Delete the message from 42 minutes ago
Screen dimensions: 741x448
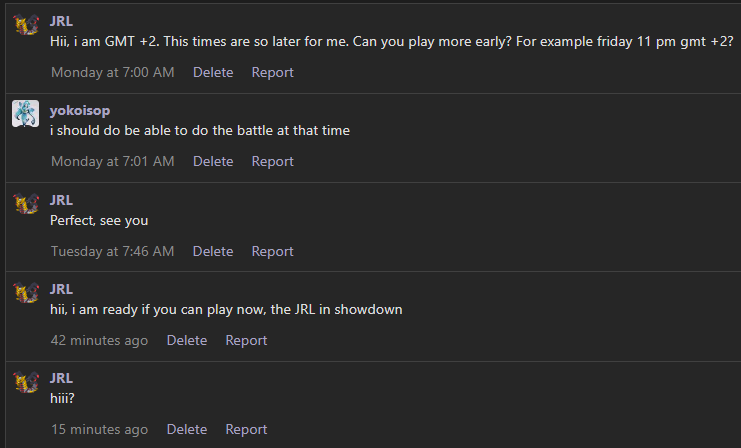coord(187,340)
